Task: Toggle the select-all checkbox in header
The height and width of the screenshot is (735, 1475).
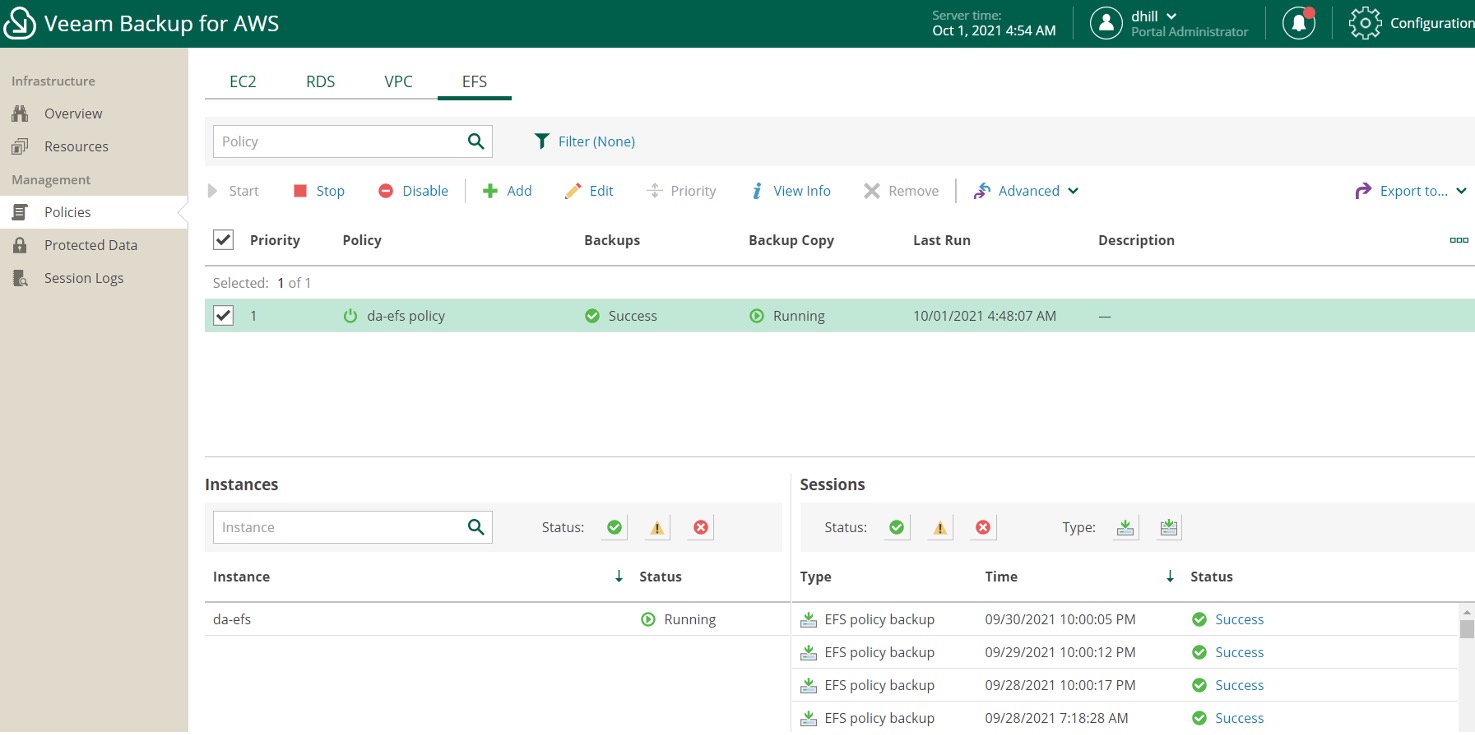Action: click(224, 240)
